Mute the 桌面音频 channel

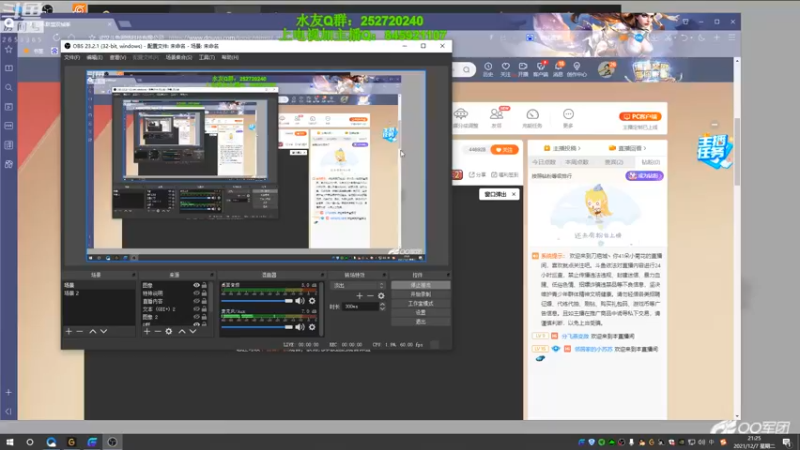(300, 301)
